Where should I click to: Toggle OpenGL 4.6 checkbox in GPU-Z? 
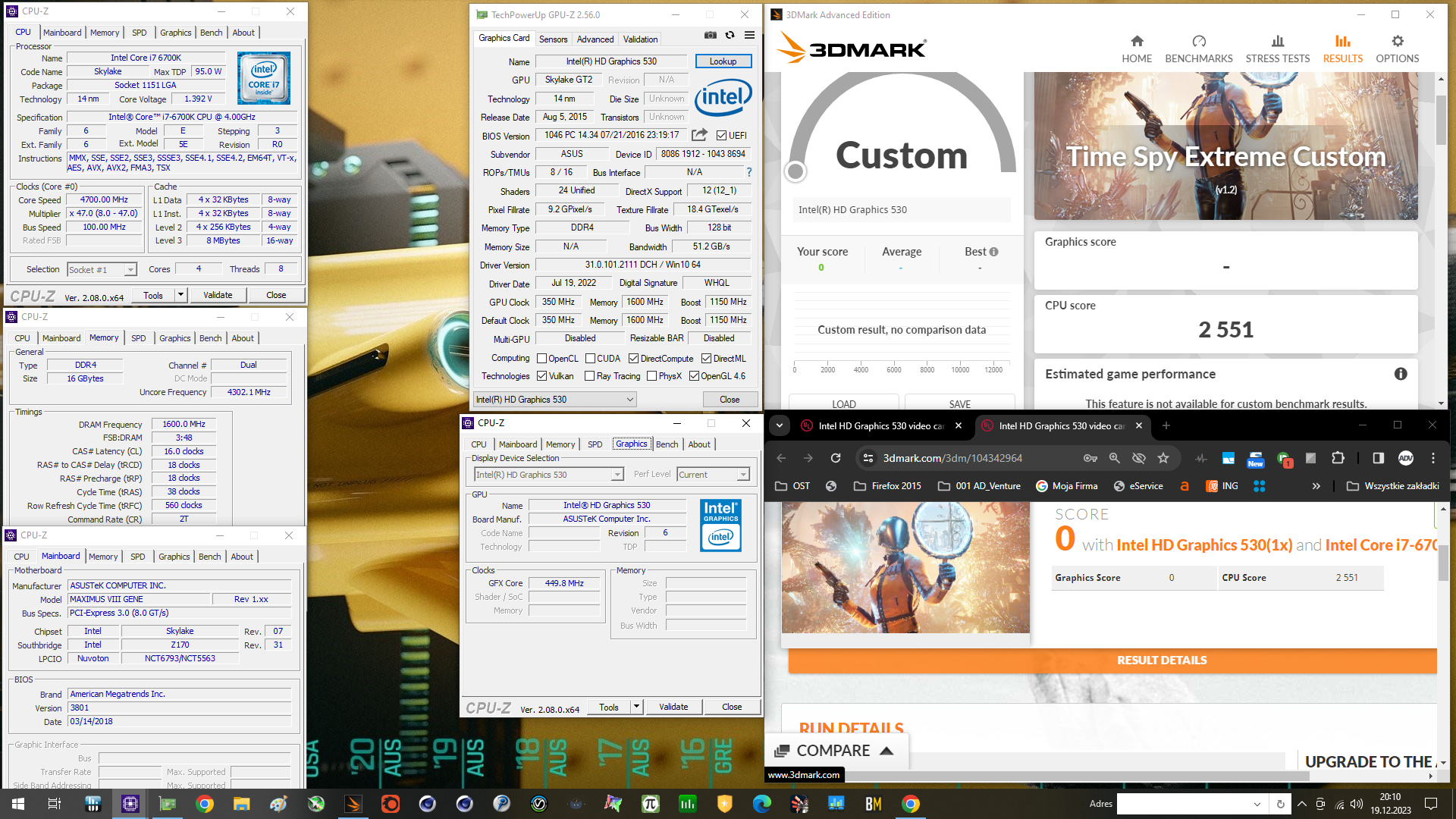coord(694,376)
